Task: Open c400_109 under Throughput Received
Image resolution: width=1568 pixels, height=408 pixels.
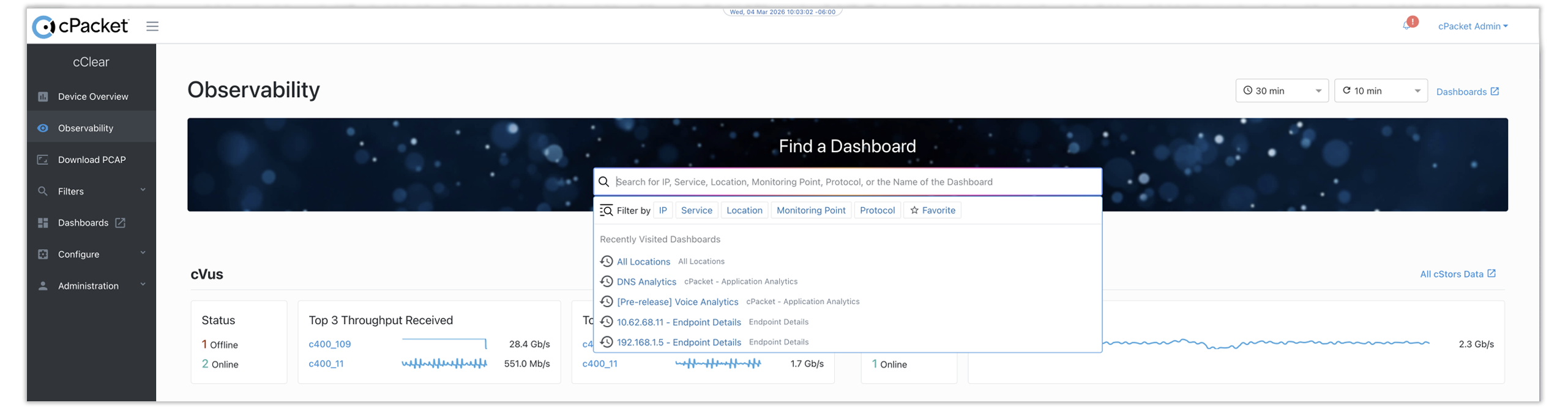Action: pyautogui.click(x=329, y=345)
